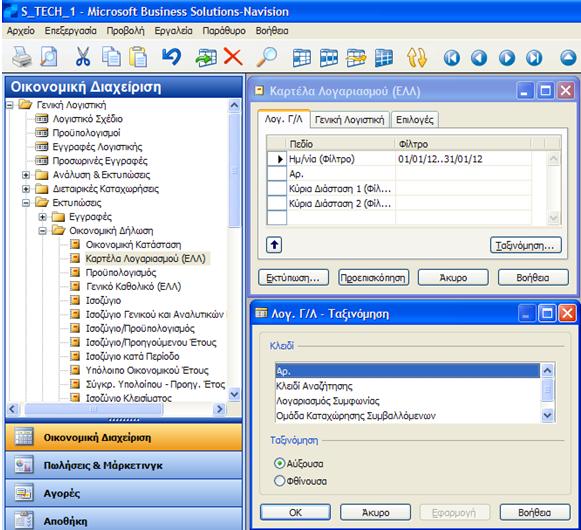Open the Βοήθεια menu
The image size is (581, 530).
point(272,31)
